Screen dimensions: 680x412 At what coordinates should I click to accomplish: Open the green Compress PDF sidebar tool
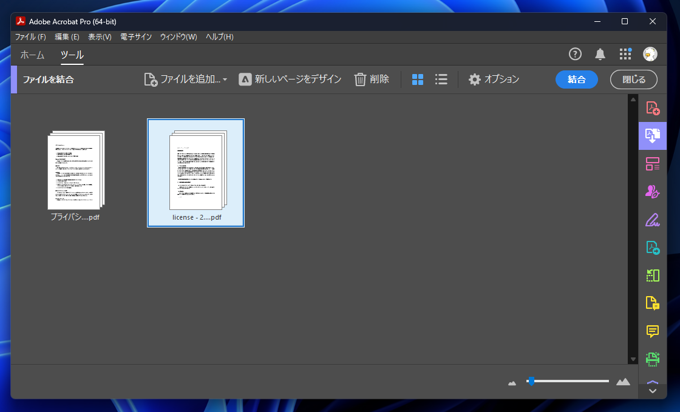pyautogui.click(x=653, y=275)
